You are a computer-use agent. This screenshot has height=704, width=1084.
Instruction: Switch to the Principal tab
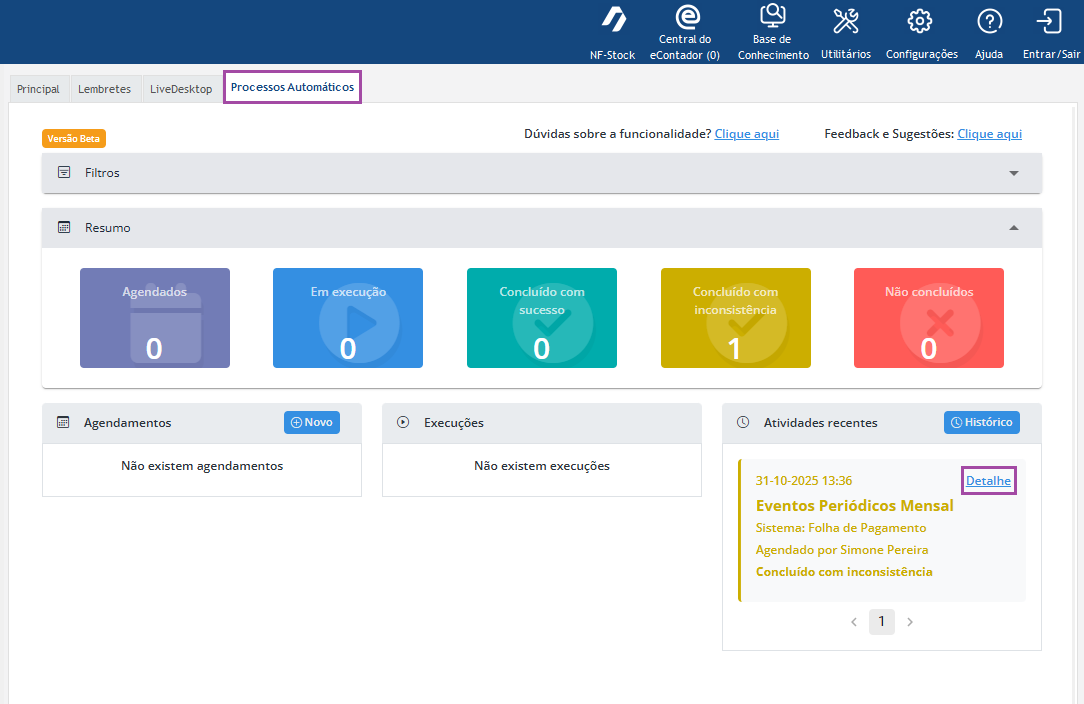(38, 89)
